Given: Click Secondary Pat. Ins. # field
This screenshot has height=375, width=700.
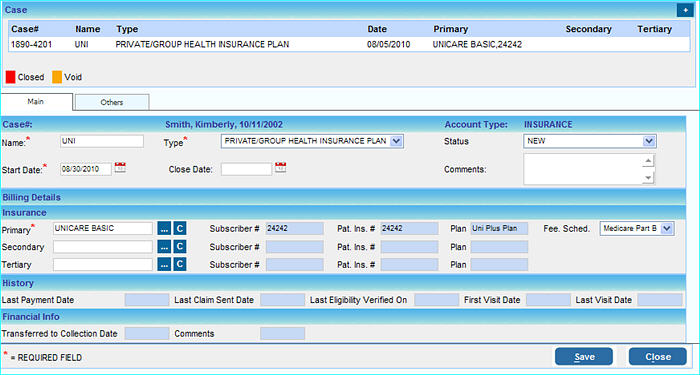Looking at the screenshot, I should 409,246.
